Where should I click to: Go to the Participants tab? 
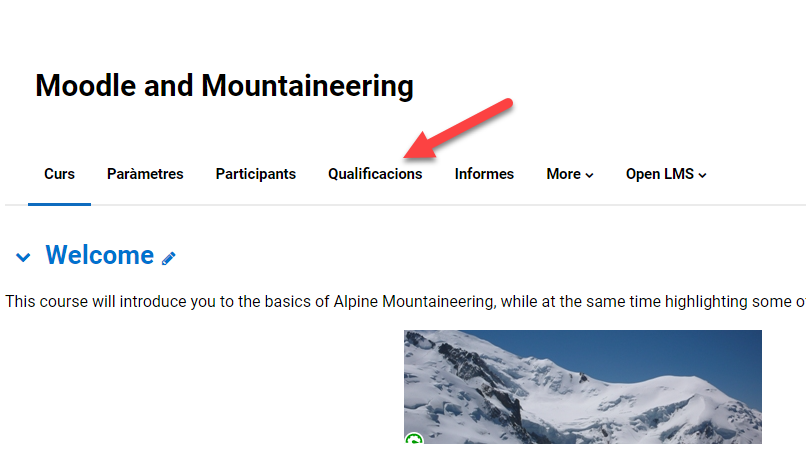[x=256, y=174]
